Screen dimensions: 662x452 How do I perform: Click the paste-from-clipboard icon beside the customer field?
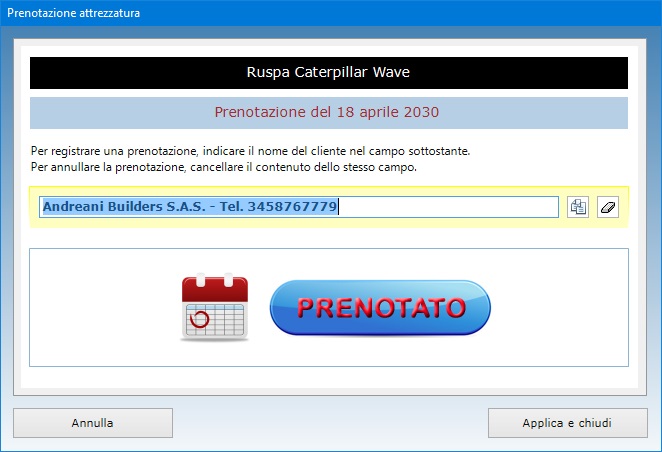pyautogui.click(x=578, y=207)
